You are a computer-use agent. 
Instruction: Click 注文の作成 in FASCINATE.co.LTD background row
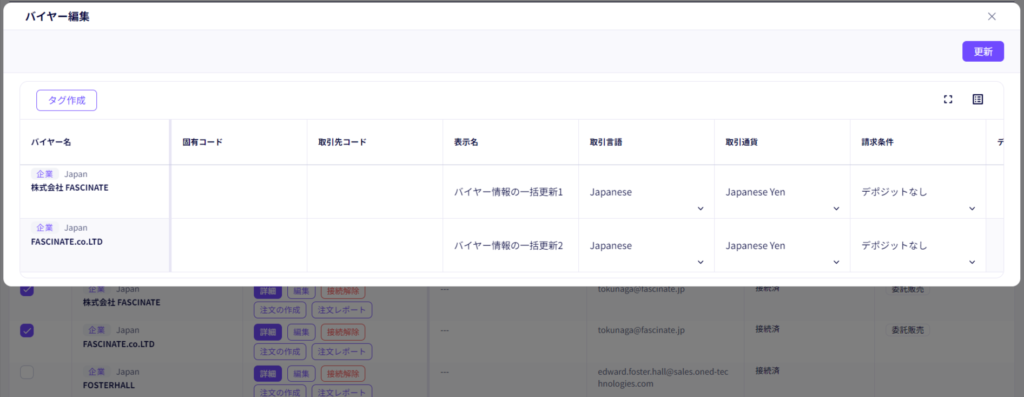280,351
